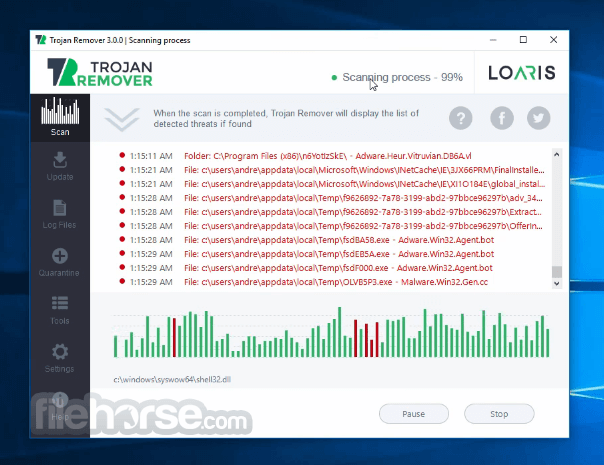Close the Trojan Remover window

pos(554,40)
